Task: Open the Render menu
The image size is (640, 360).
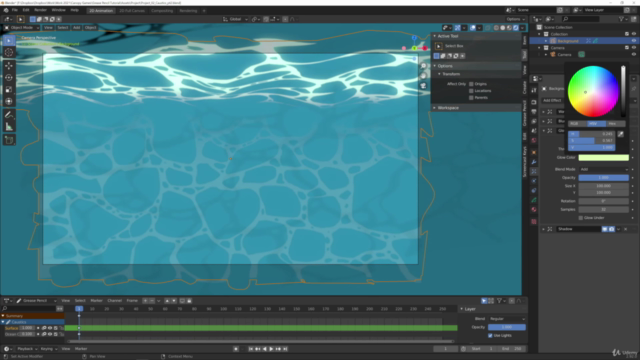Action: pyautogui.click(x=40, y=10)
